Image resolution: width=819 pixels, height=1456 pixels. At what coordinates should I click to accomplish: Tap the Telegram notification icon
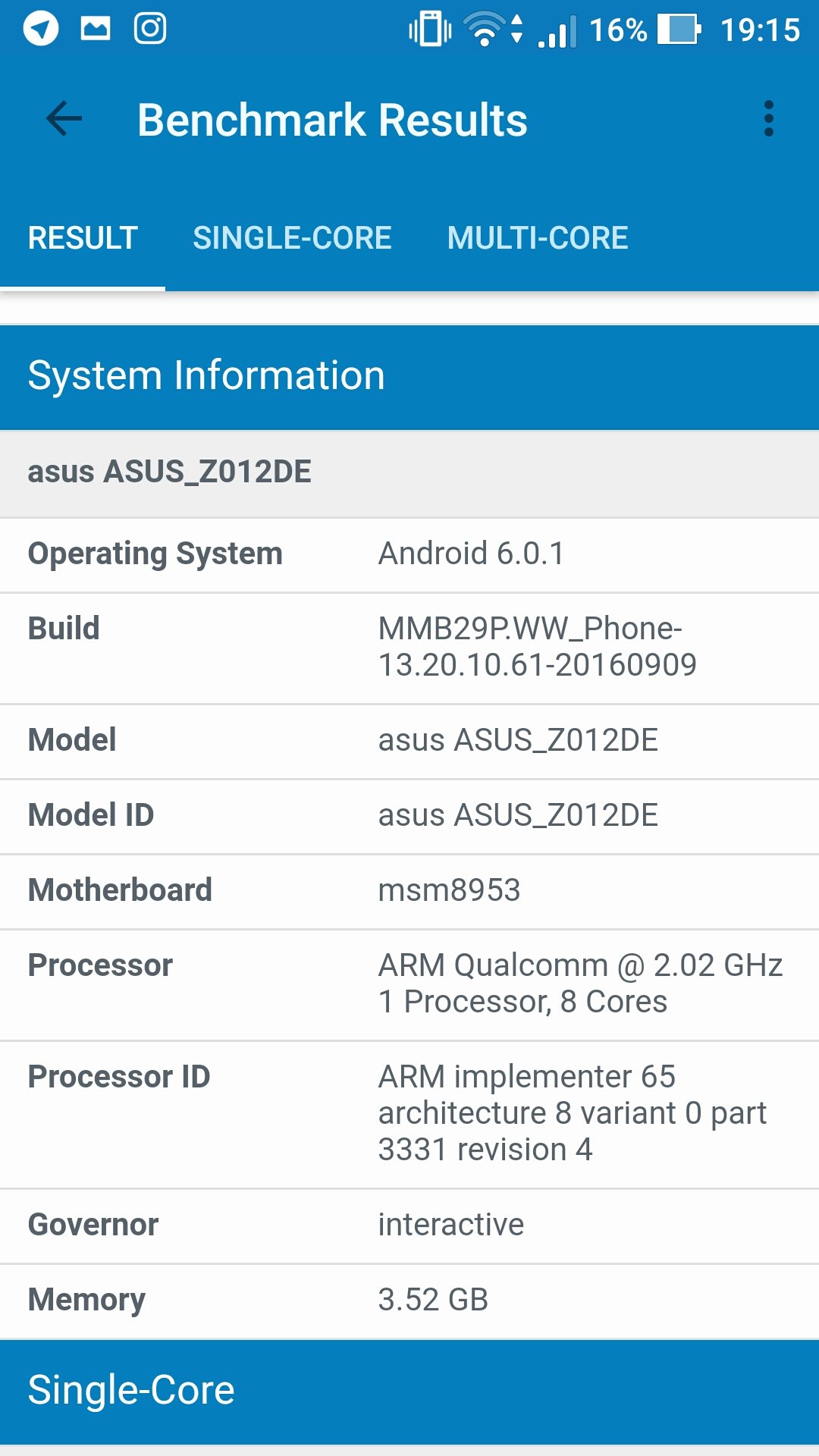41,29
